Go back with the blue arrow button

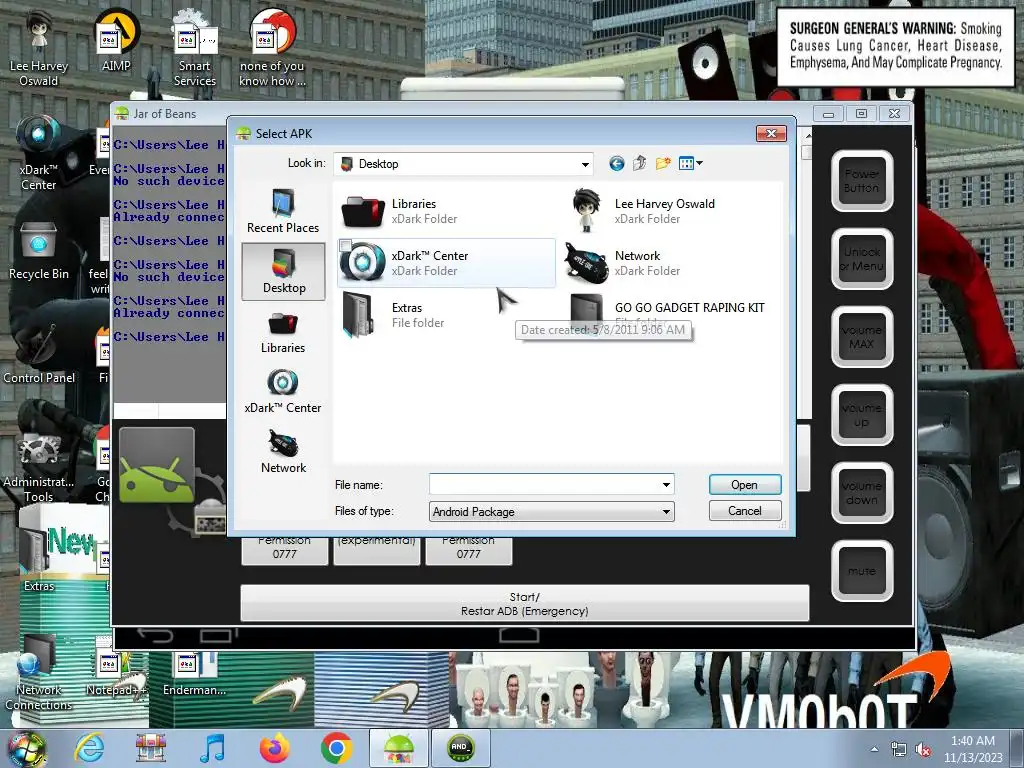(616, 163)
